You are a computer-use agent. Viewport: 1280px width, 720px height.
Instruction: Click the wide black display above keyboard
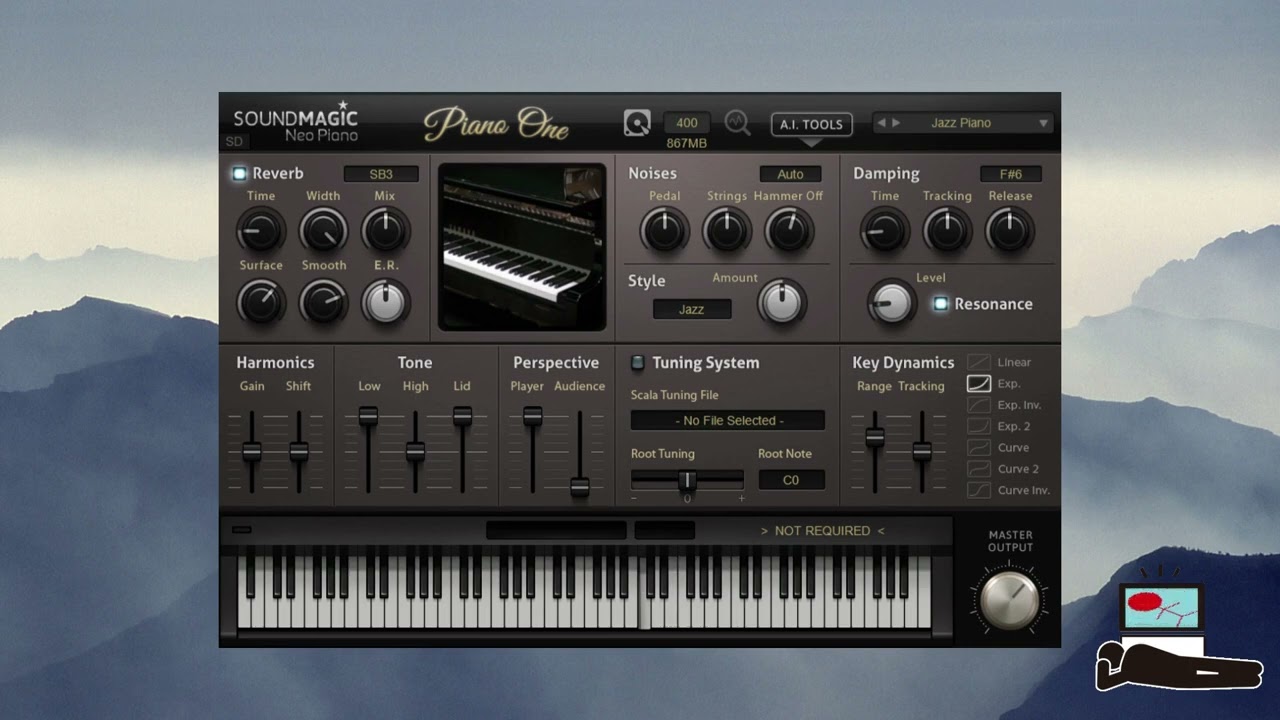tap(556, 530)
